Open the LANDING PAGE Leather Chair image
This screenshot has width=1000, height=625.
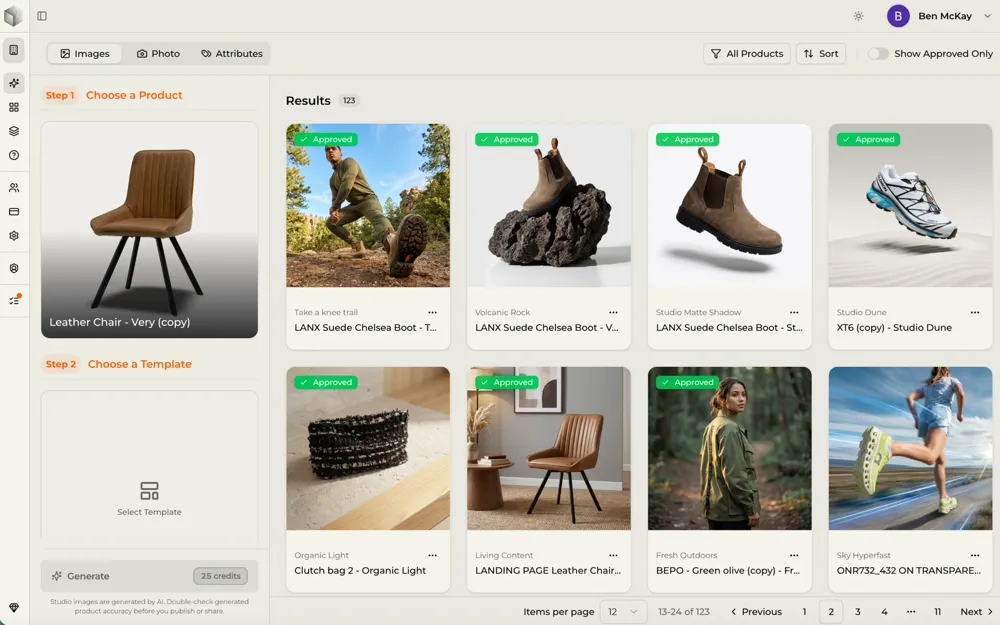click(548, 448)
